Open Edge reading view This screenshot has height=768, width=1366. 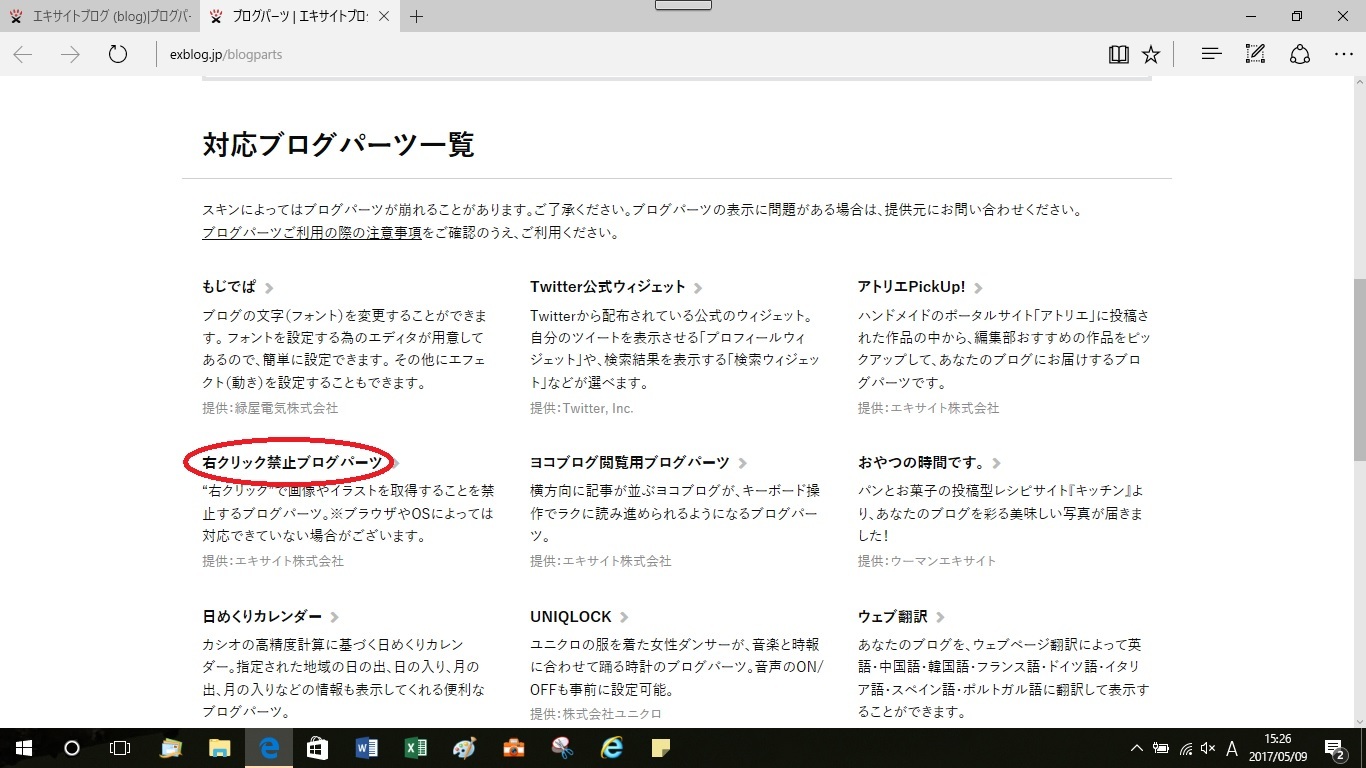pyautogui.click(x=1119, y=55)
